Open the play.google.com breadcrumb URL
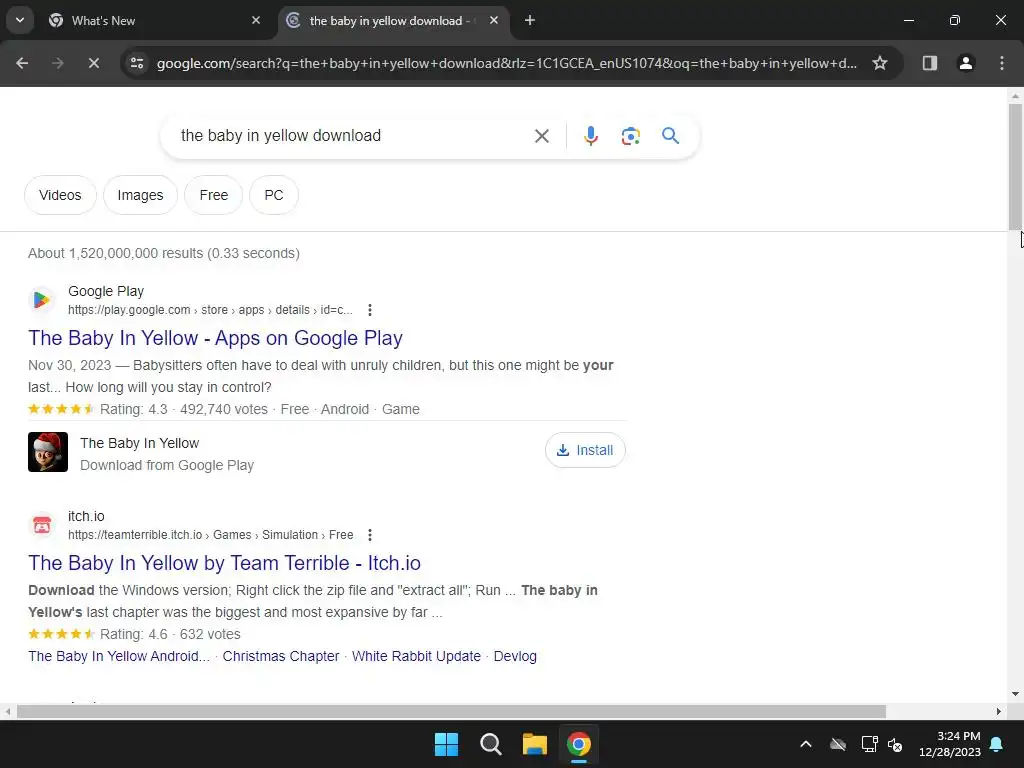The image size is (1024, 768). (210, 310)
